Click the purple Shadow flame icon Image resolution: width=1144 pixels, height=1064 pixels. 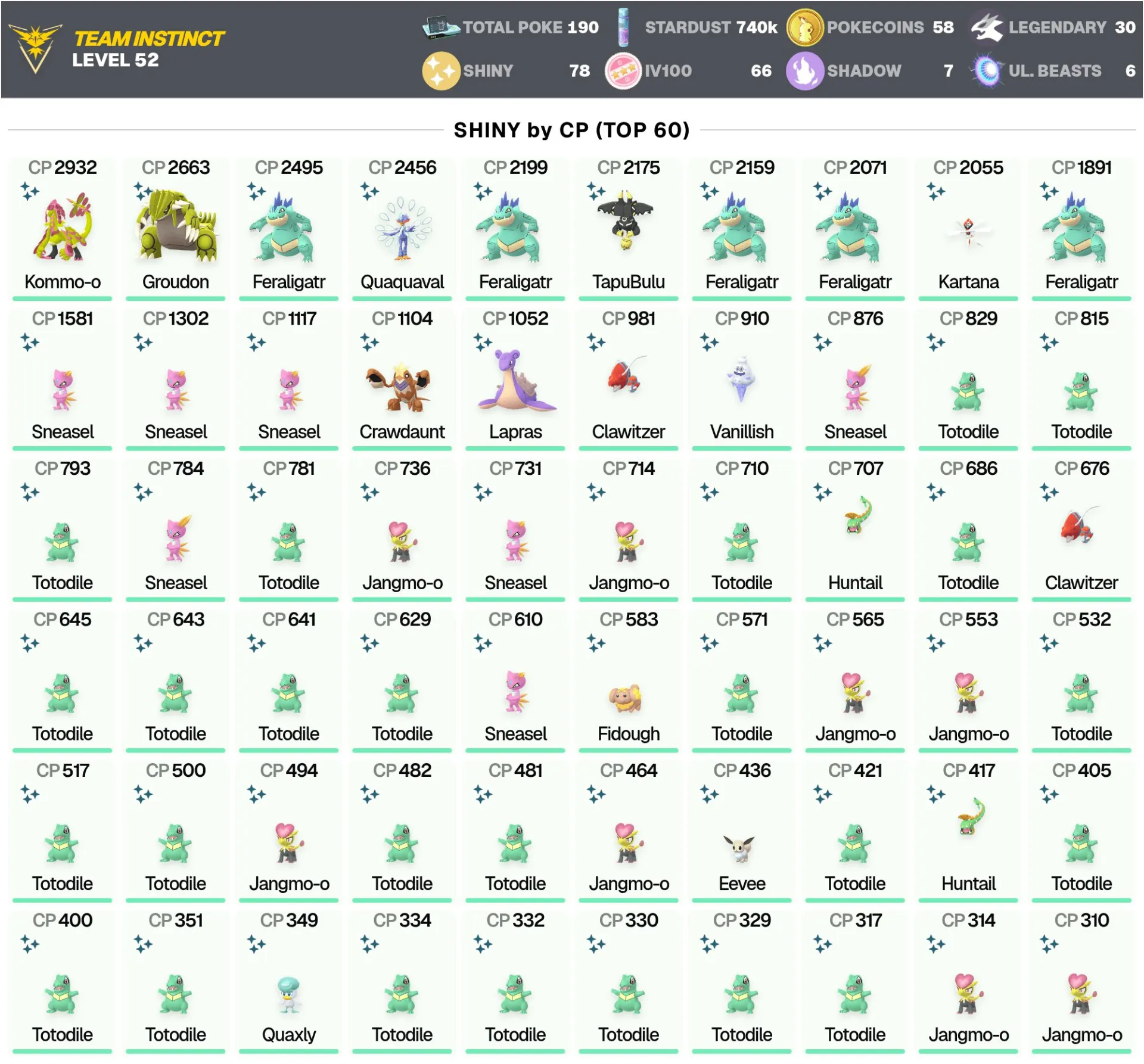click(804, 71)
